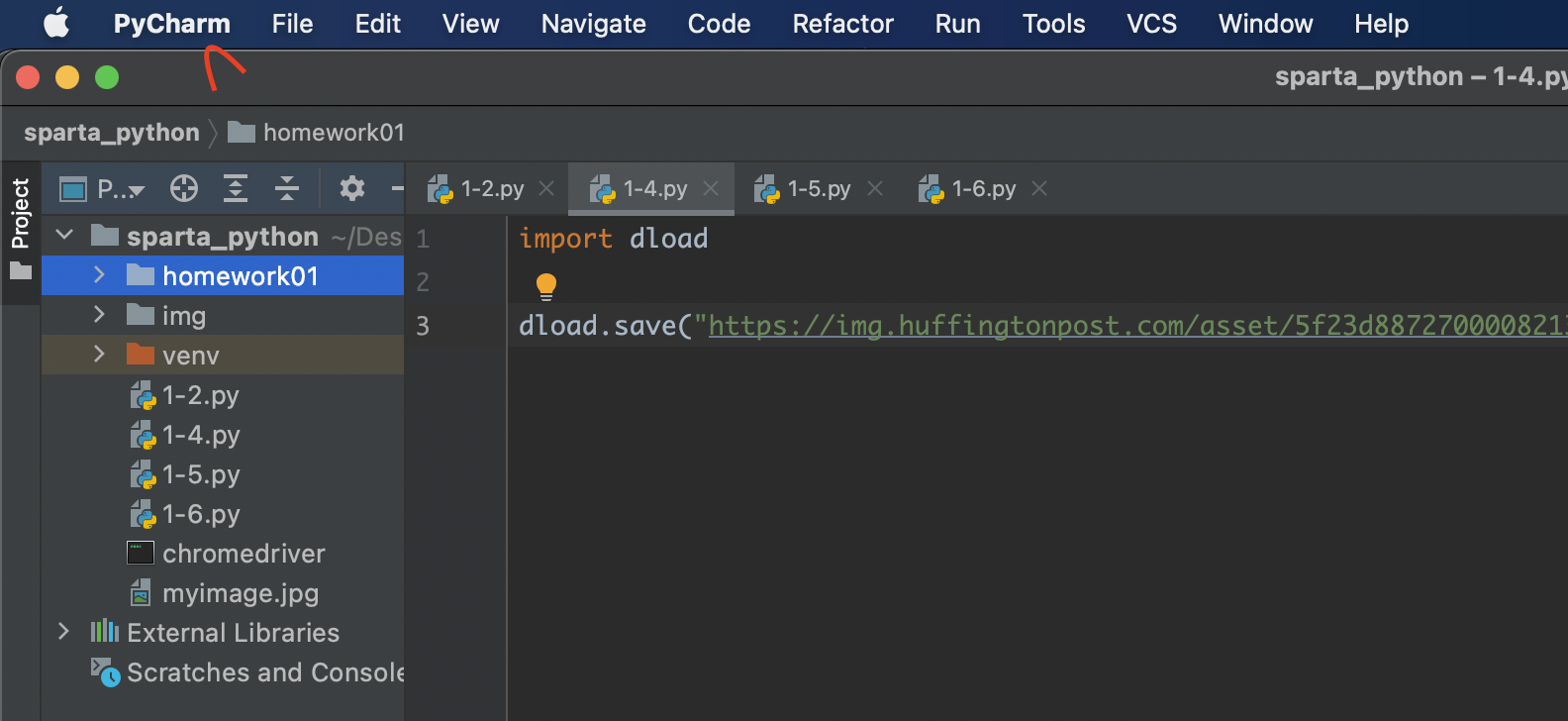Viewport: 1568px width, 721px height.
Task: Open the File menu
Action: [292, 23]
